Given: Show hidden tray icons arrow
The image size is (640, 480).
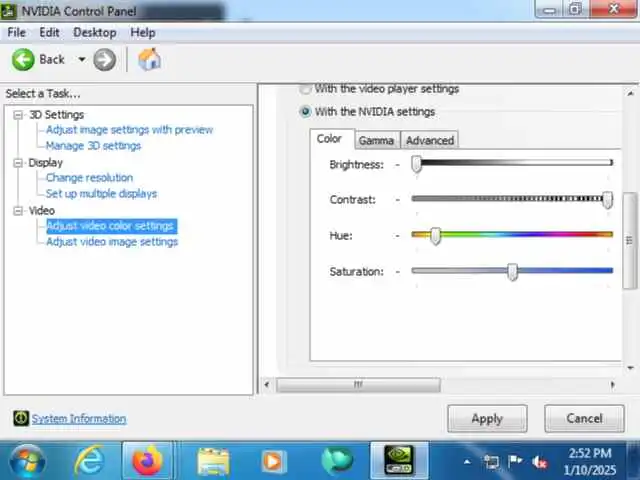Looking at the screenshot, I should 467,462.
